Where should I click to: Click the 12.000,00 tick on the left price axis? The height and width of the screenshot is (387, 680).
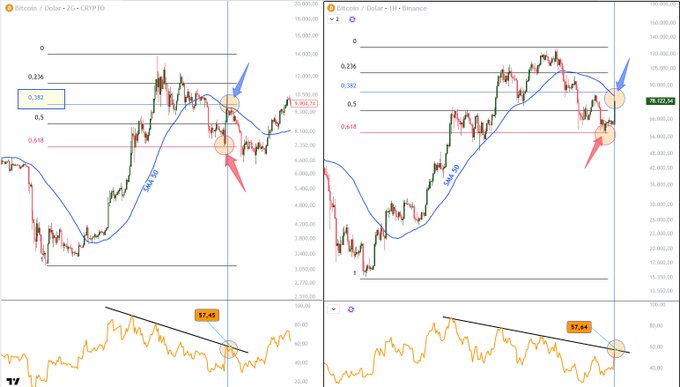[x=306, y=76]
